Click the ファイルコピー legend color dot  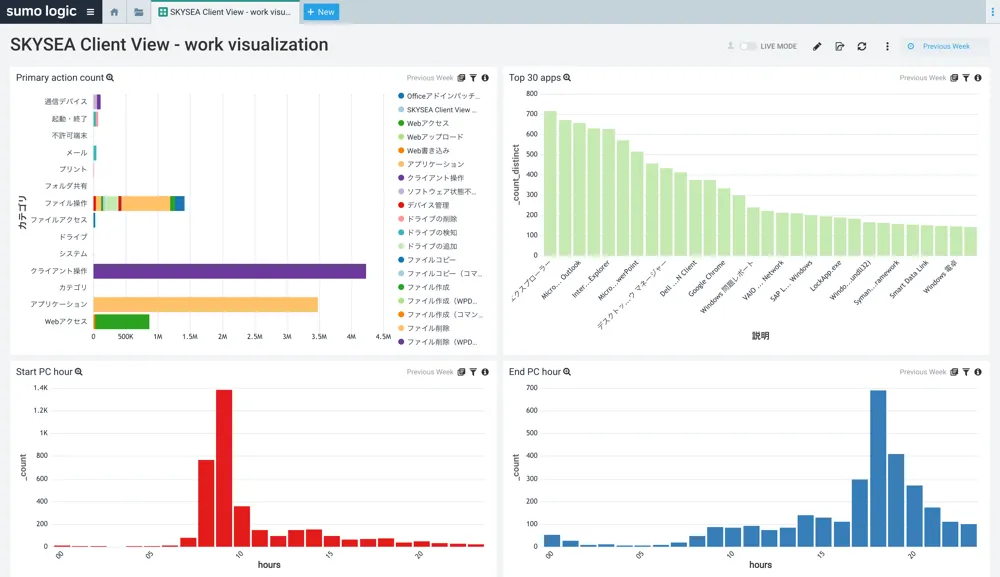point(401,259)
